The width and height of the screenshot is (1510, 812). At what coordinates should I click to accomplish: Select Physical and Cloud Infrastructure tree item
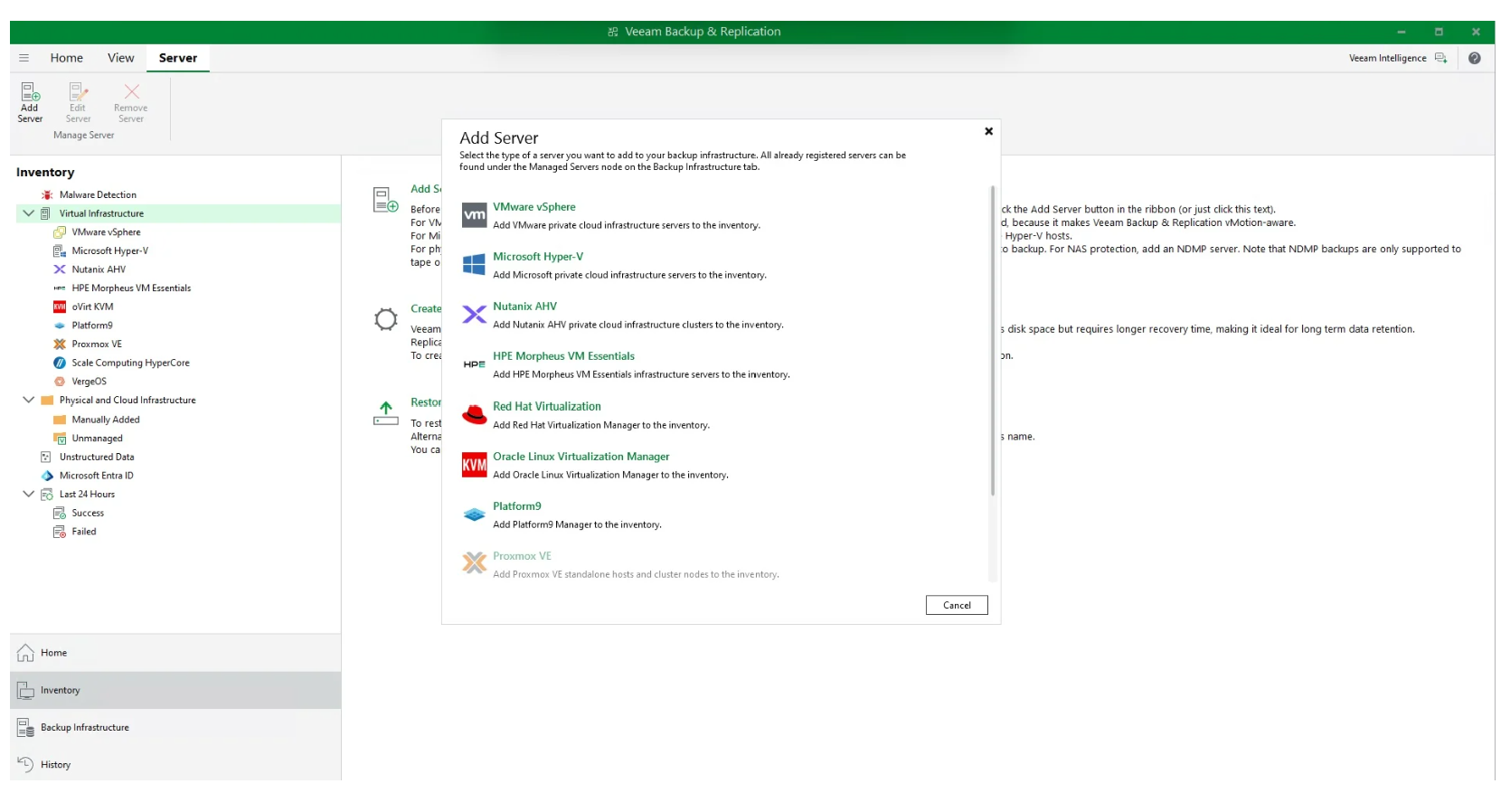pyautogui.click(x=127, y=400)
